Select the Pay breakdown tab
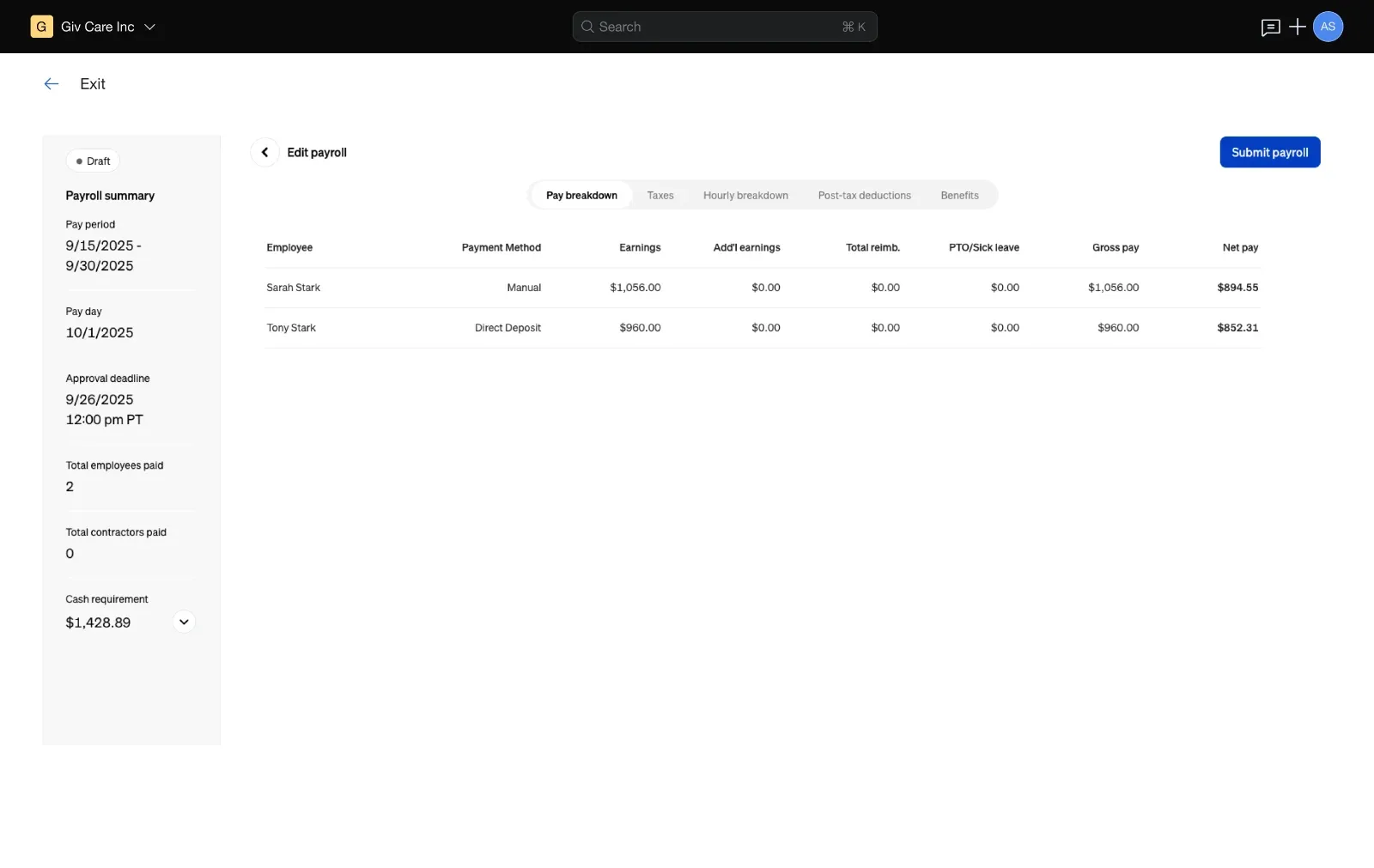Screen dimensions: 1374x868 click(581, 195)
